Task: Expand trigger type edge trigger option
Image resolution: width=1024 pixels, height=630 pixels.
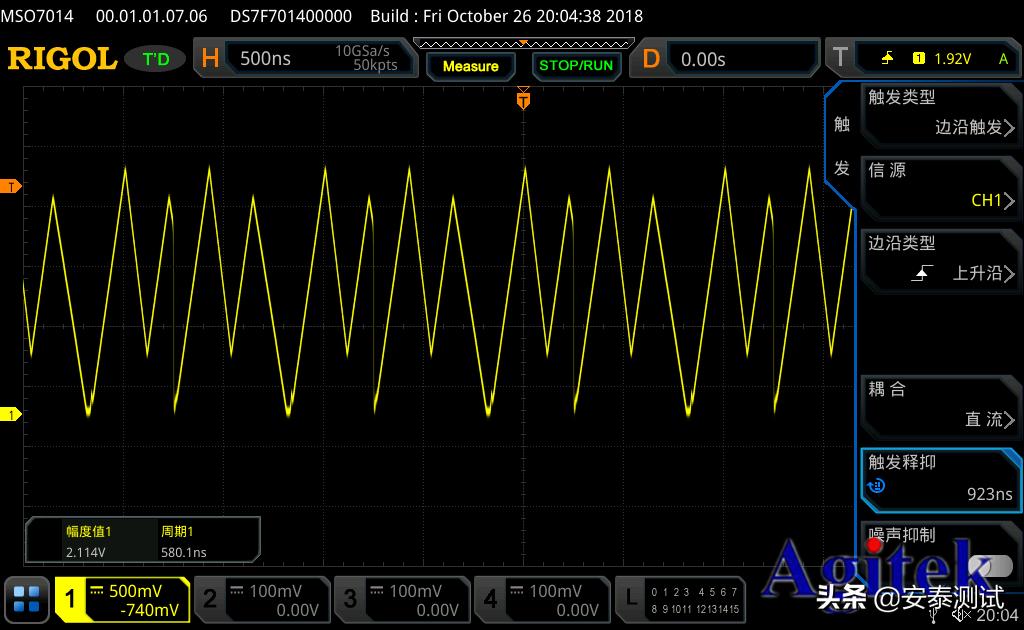Action: pyautogui.click(x=940, y=113)
